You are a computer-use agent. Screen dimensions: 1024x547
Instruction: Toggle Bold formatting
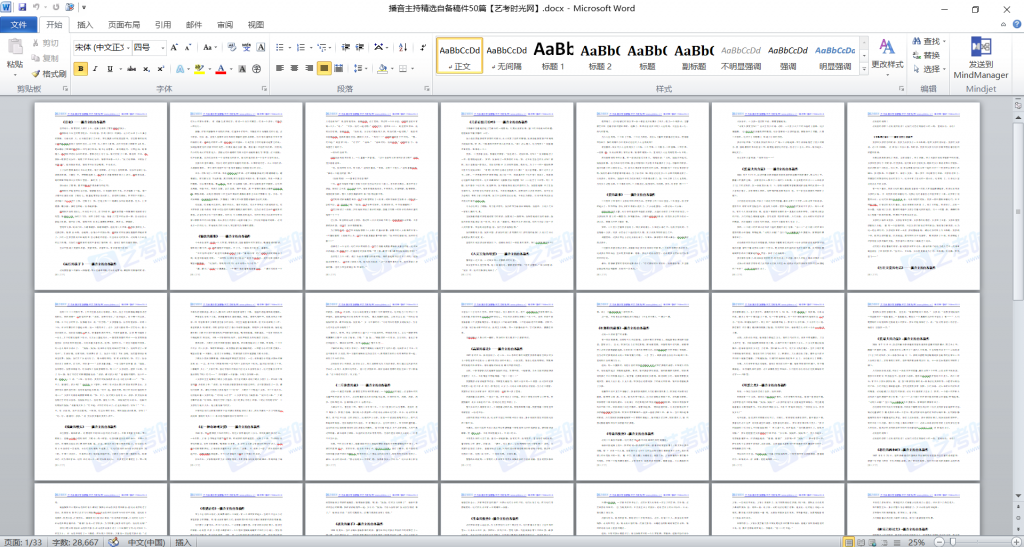pos(81,69)
